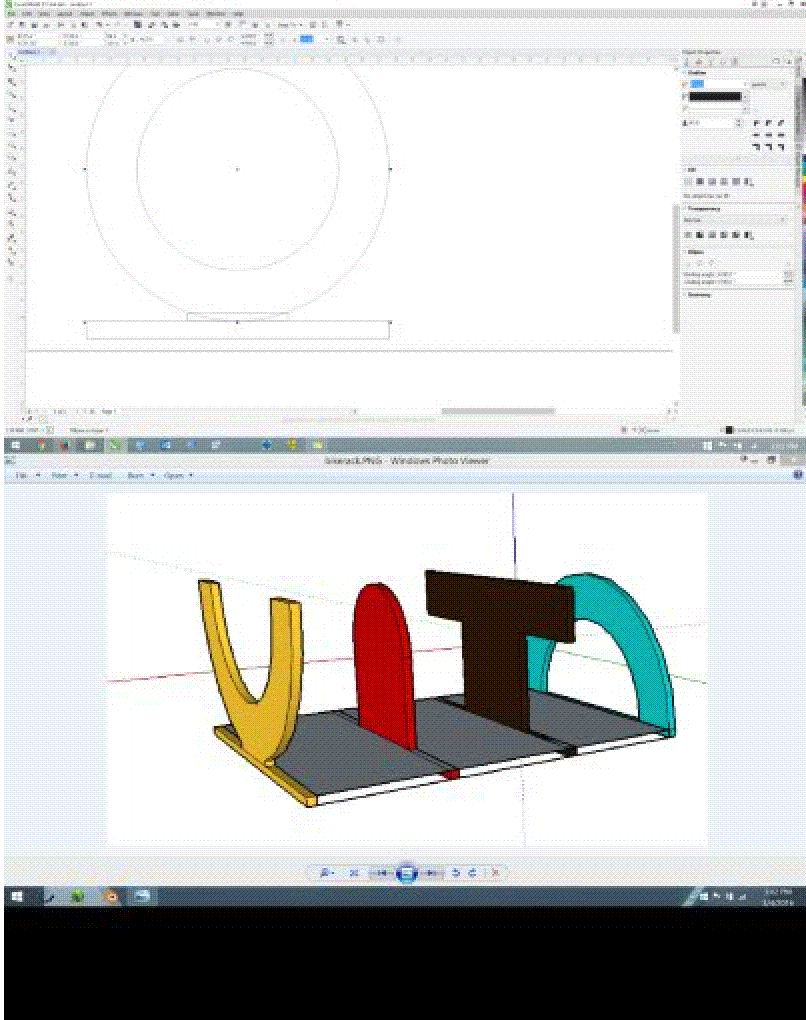Screen dimensions: 806x1020
Task: Click the zoom magnifier in Photo Viewer
Action: [325, 873]
